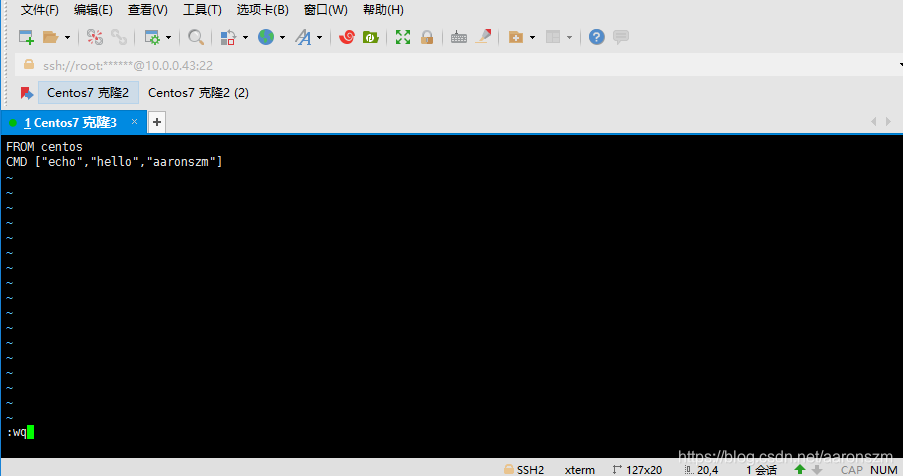
Task: Click the highlight pen icon
Action: click(484, 37)
